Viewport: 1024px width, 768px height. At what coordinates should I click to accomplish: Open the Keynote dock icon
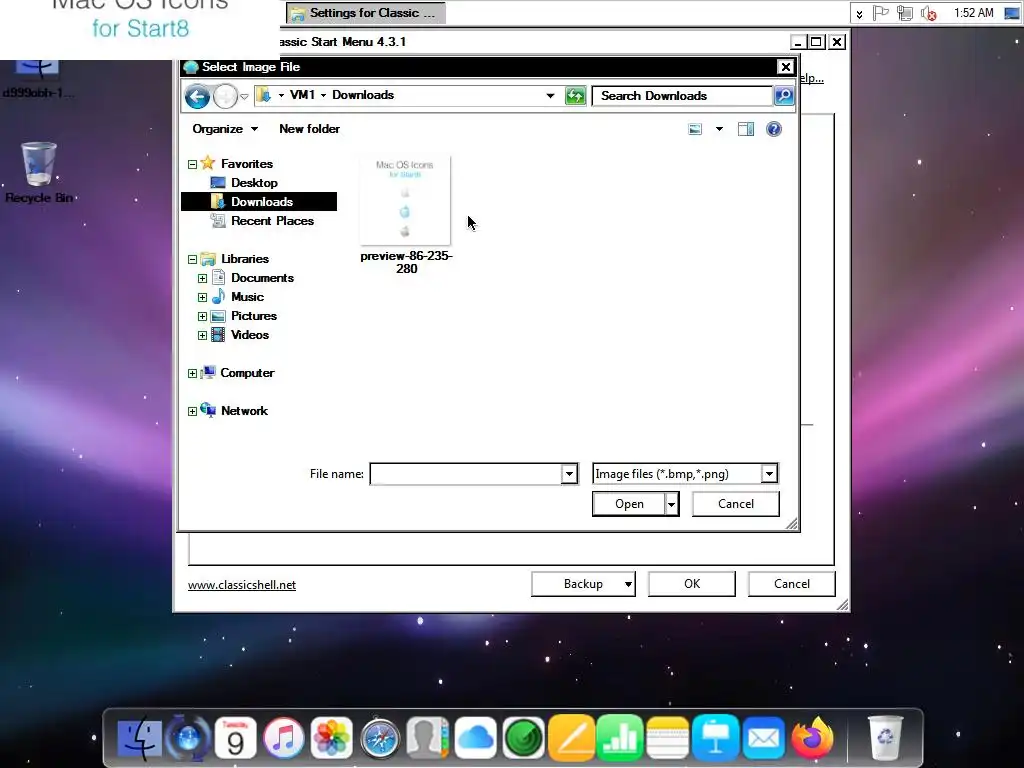point(716,739)
